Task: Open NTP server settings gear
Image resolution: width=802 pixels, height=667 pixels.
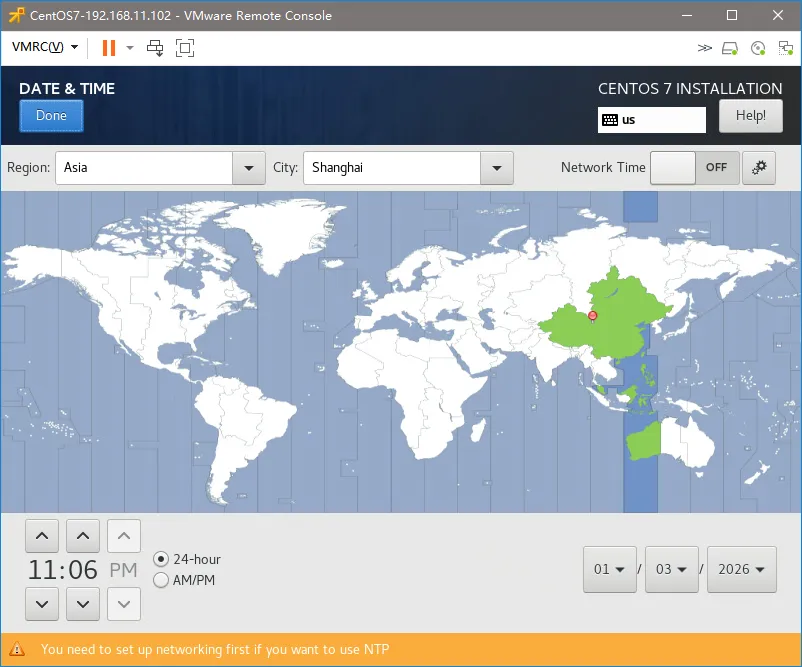Action: [x=759, y=167]
